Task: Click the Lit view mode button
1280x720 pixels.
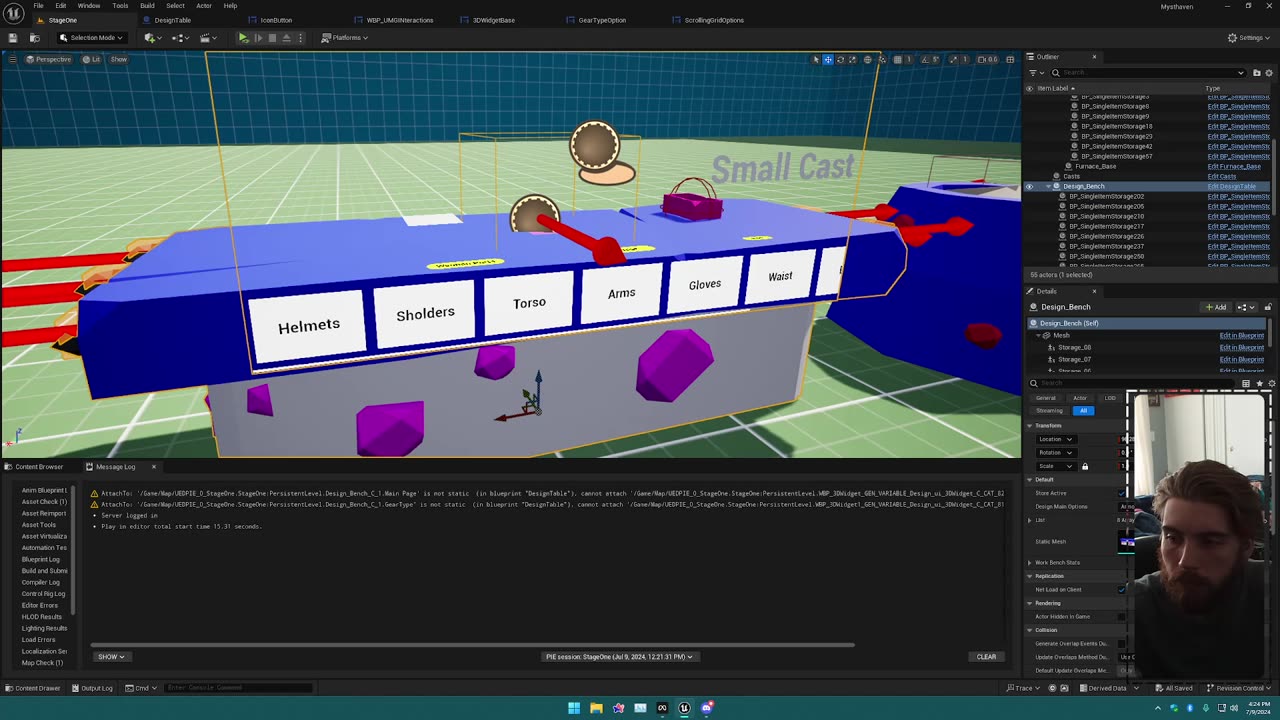Action: pos(92,59)
